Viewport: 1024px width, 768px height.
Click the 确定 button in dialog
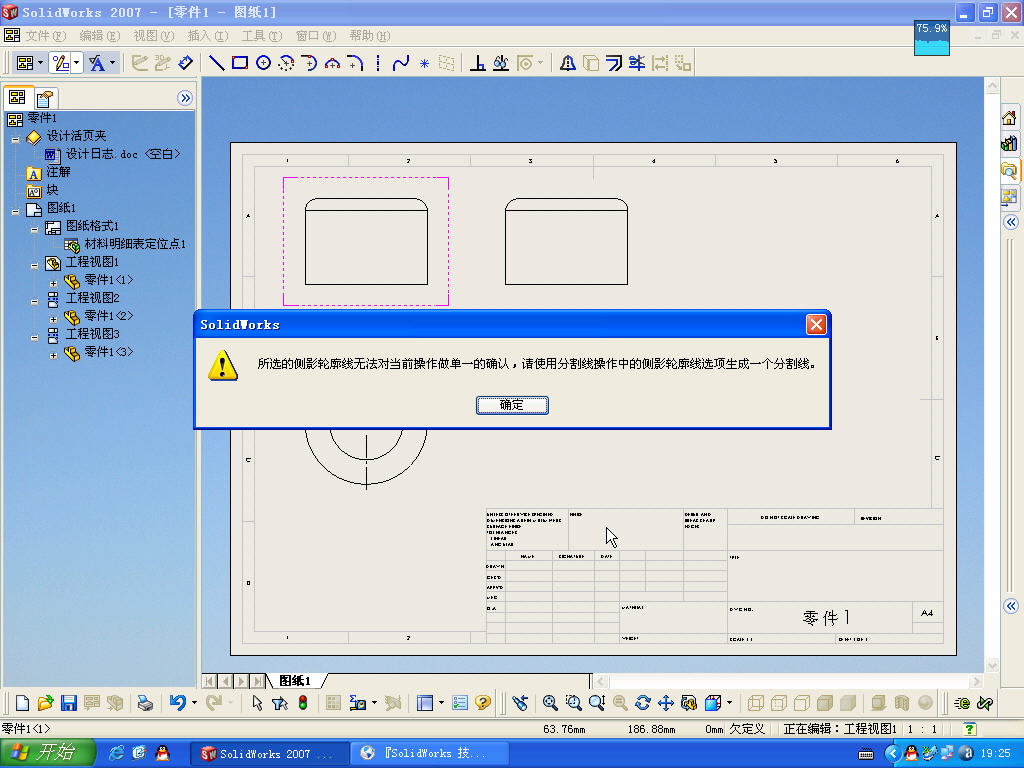tap(512, 405)
